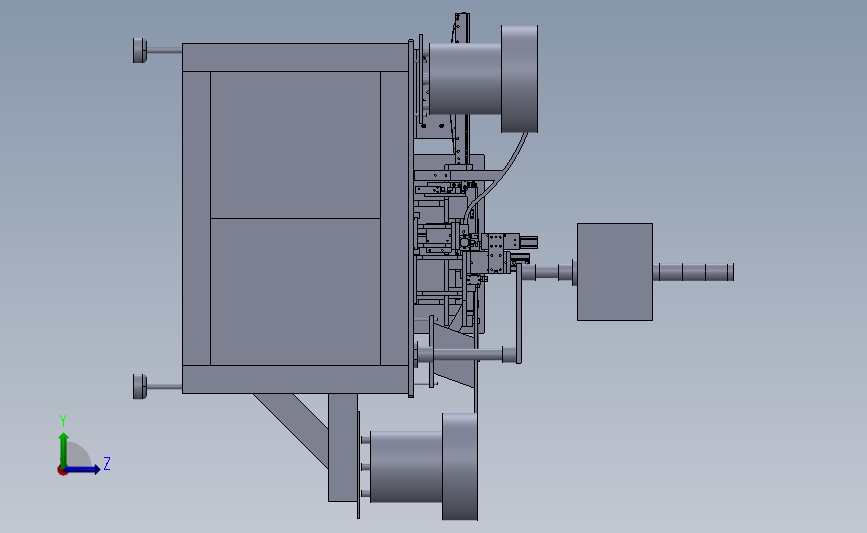This screenshot has height=533, width=867.
Task: Select the lower spool's large flange
Action: point(459,467)
